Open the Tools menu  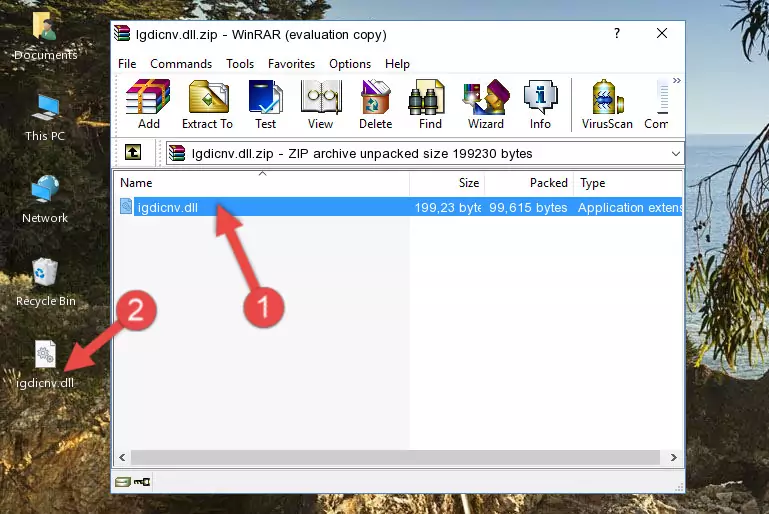(240, 64)
